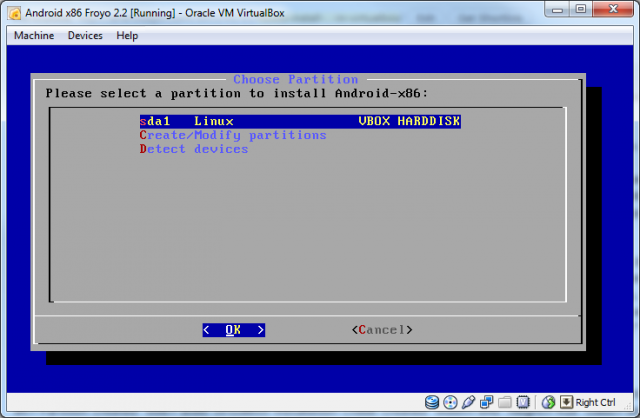Confirm with the OK button
The image size is (640, 418).
point(233,330)
